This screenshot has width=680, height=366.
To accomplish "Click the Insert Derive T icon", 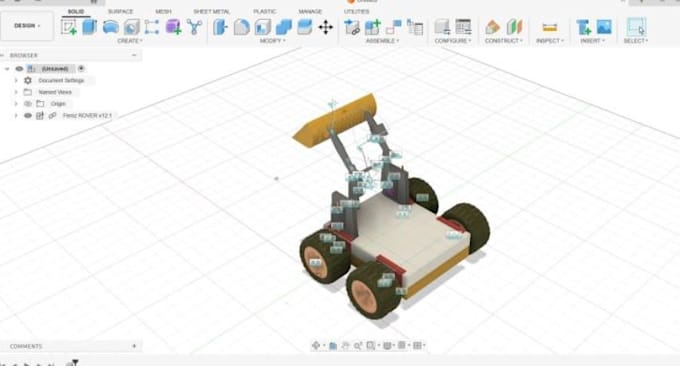I will [x=583, y=27].
